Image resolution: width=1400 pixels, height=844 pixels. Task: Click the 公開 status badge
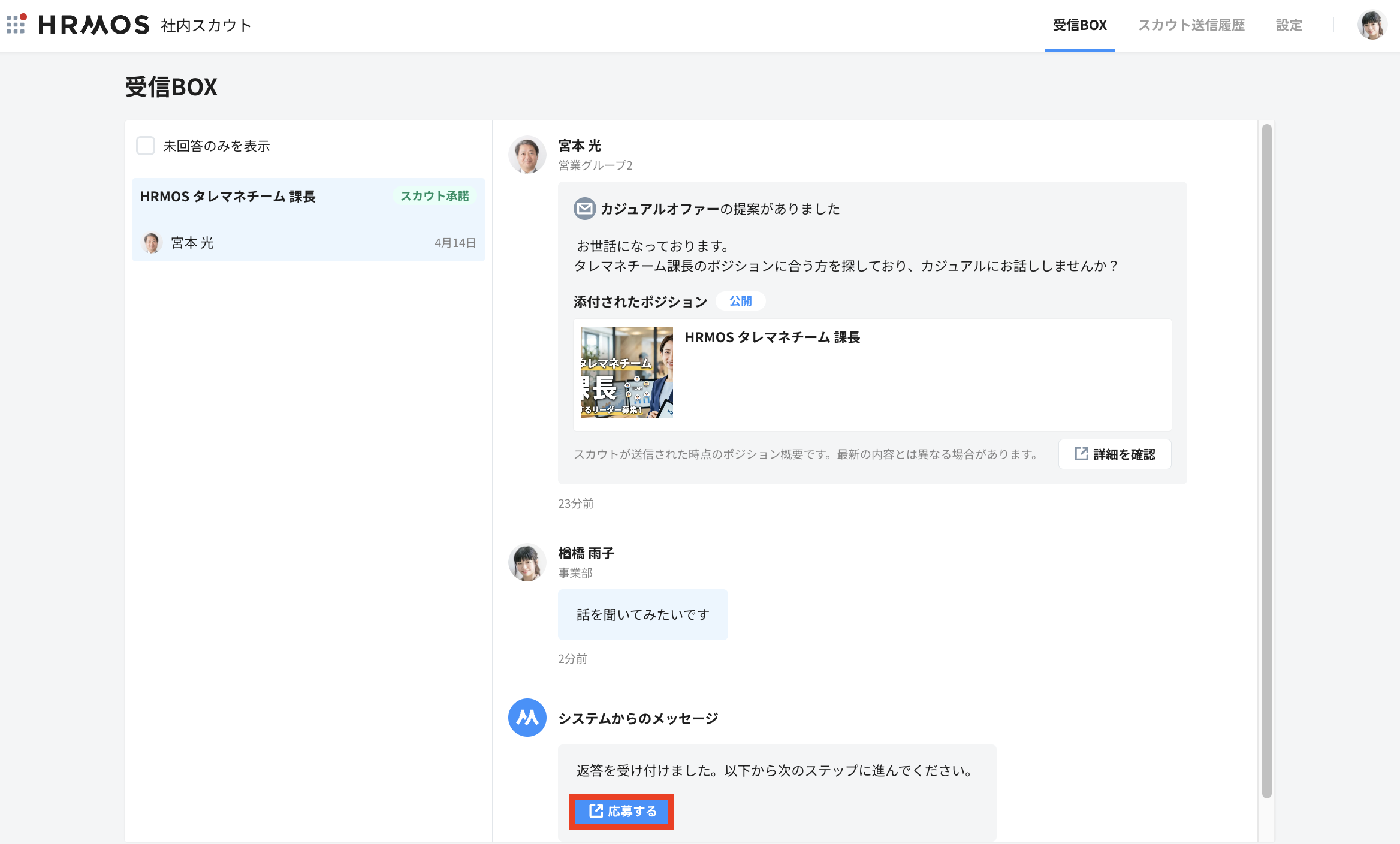[740, 301]
